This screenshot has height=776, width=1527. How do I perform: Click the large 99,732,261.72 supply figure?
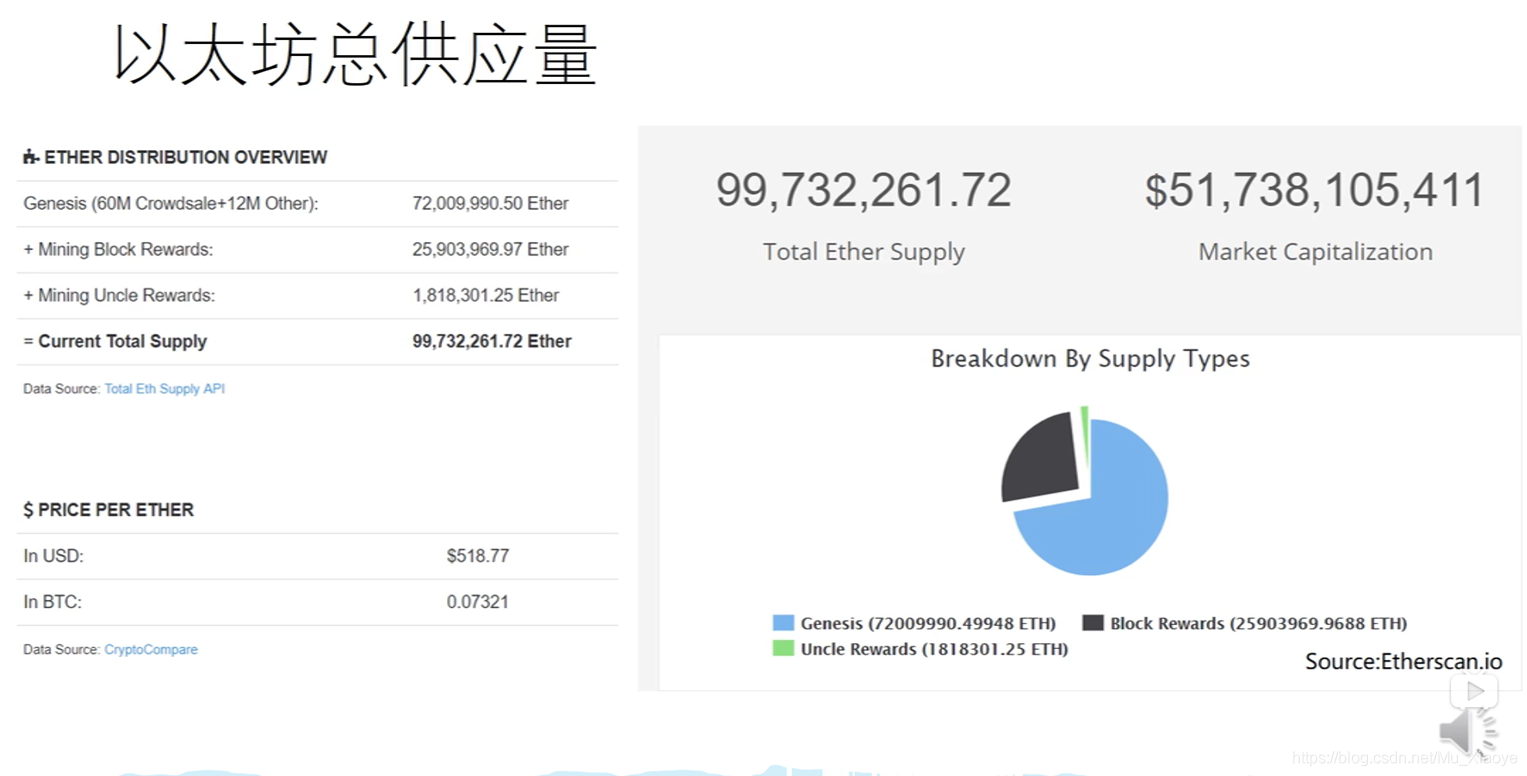click(864, 191)
